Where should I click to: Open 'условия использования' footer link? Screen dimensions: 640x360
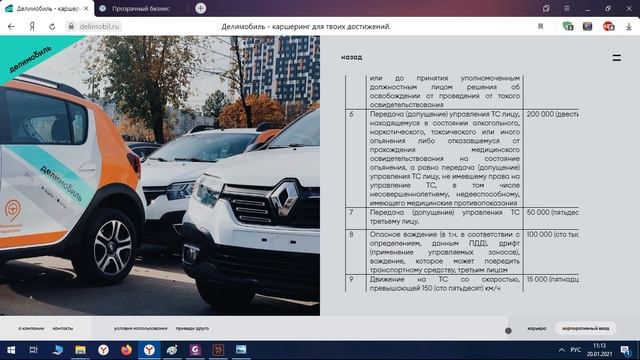140,328
